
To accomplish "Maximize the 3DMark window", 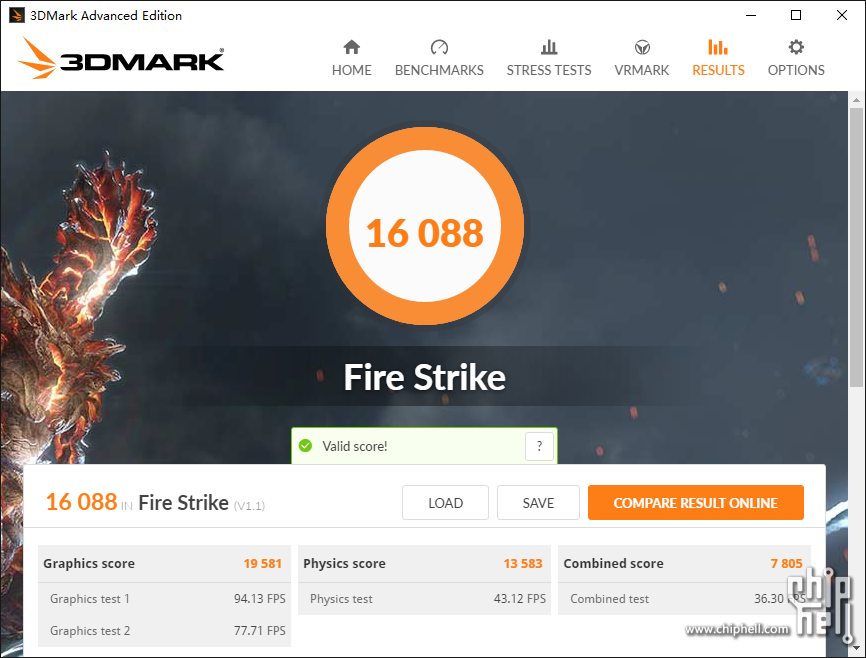I will pyautogui.click(x=796, y=15).
